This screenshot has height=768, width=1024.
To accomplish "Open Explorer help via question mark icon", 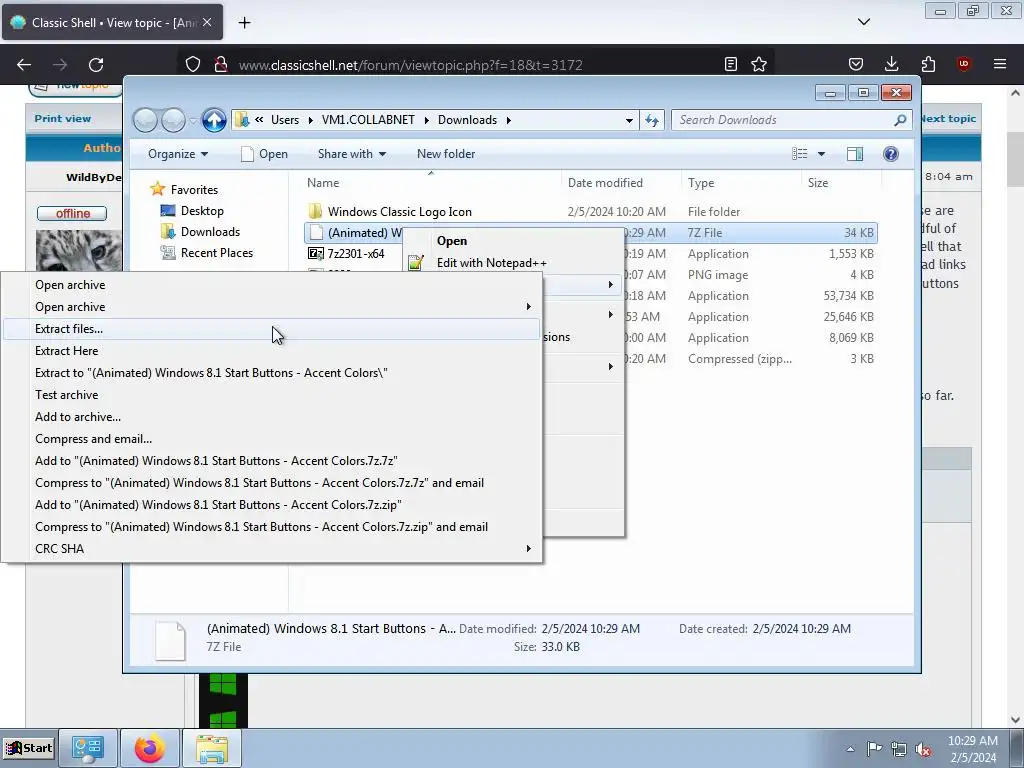I will point(890,154).
